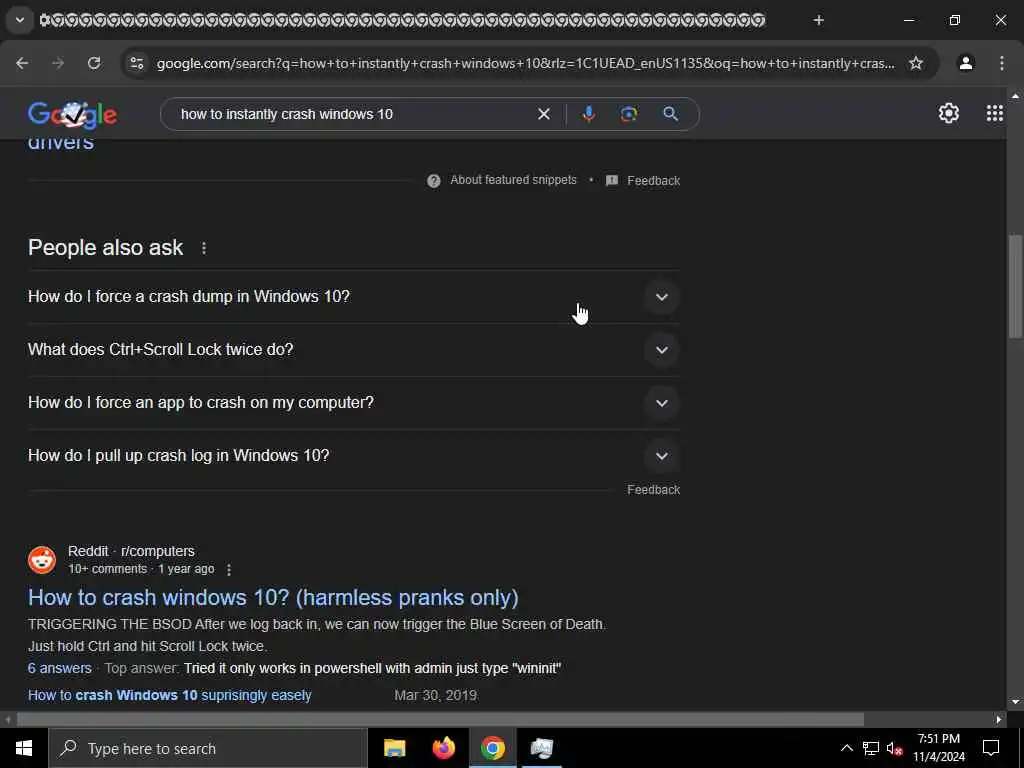
Task: Click the scroll-down arrow of vertical scrollbar
Action: [1015, 702]
